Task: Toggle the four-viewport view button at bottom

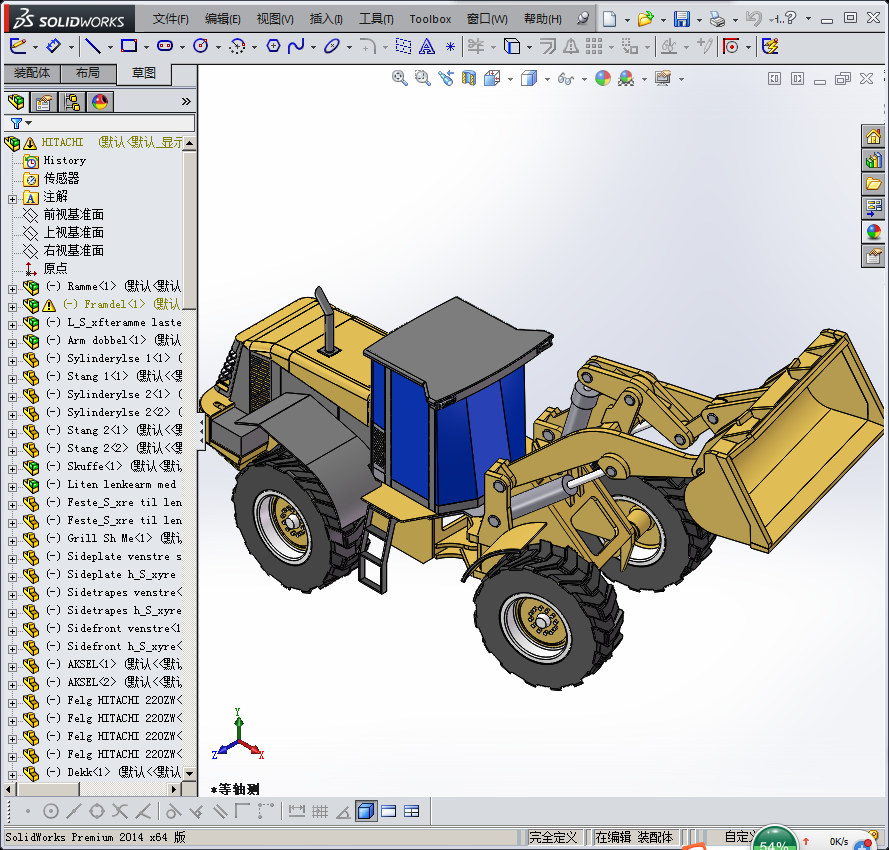Action: point(412,811)
